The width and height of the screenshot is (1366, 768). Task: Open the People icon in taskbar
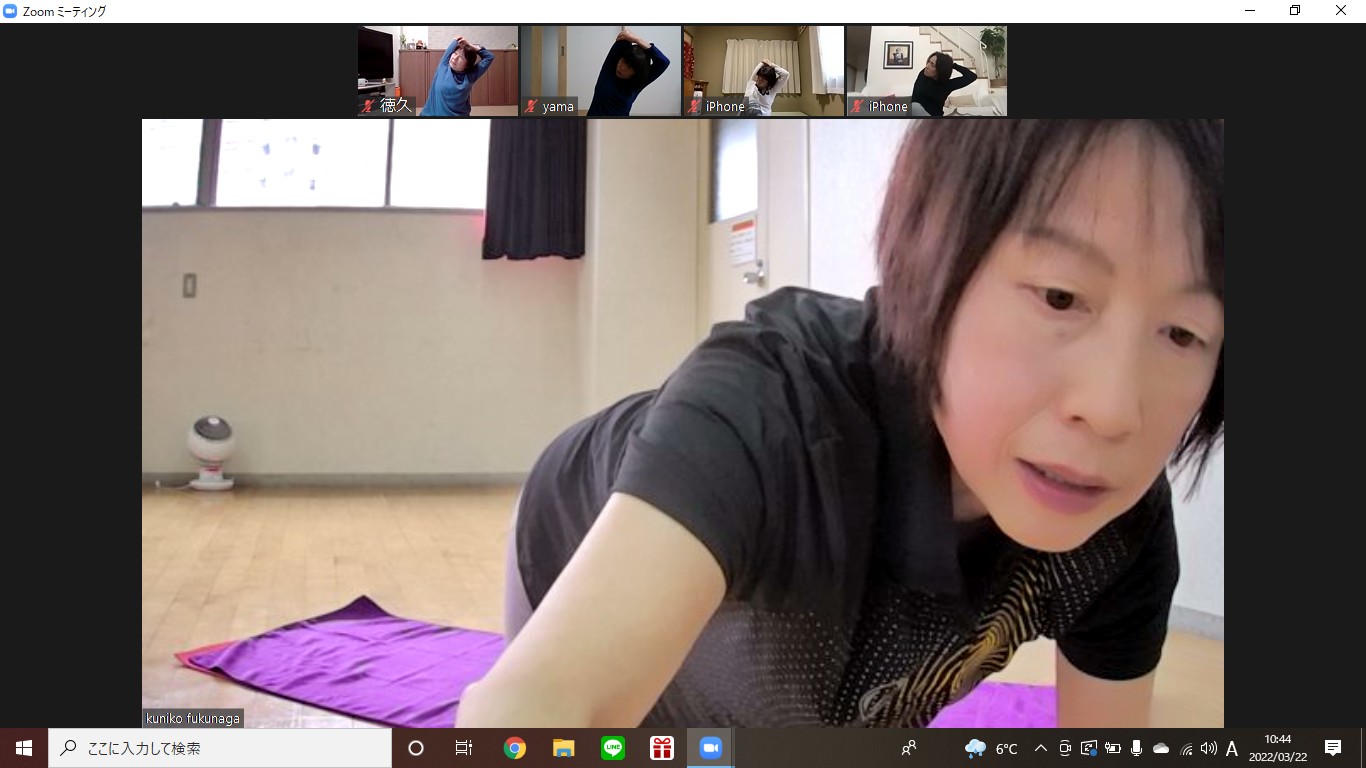click(909, 748)
